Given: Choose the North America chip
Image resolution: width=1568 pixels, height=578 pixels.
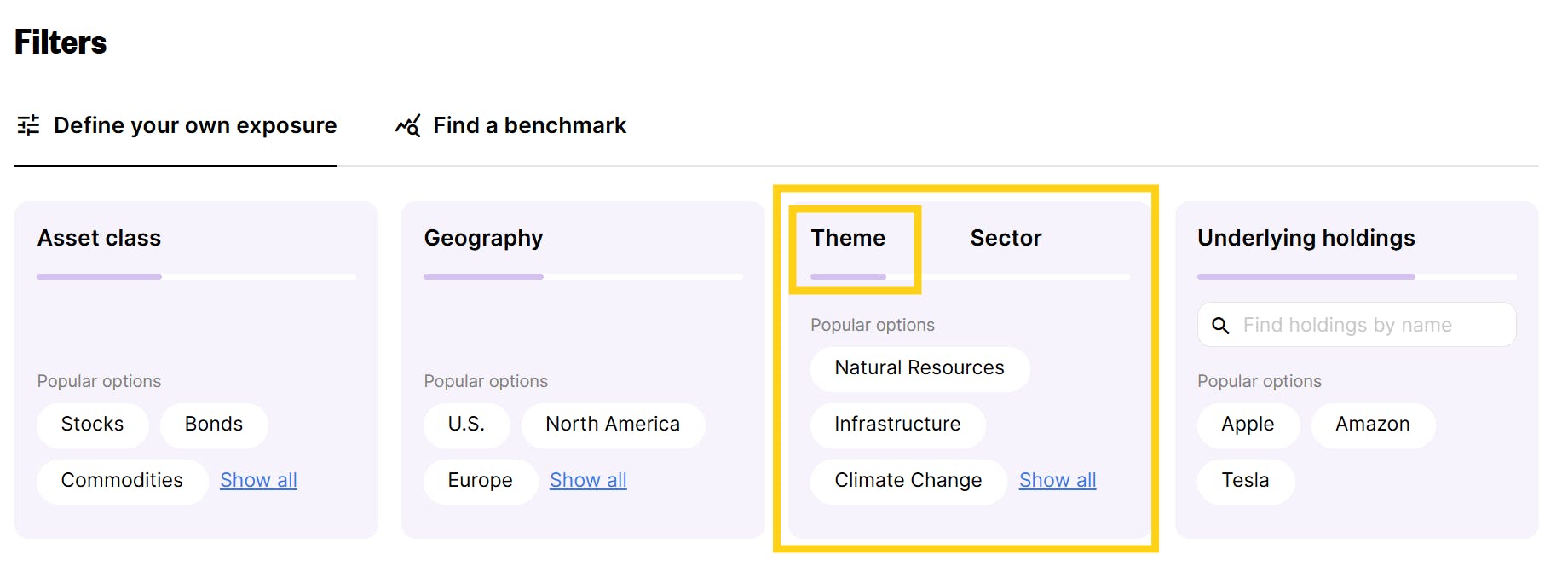Looking at the screenshot, I should (613, 425).
